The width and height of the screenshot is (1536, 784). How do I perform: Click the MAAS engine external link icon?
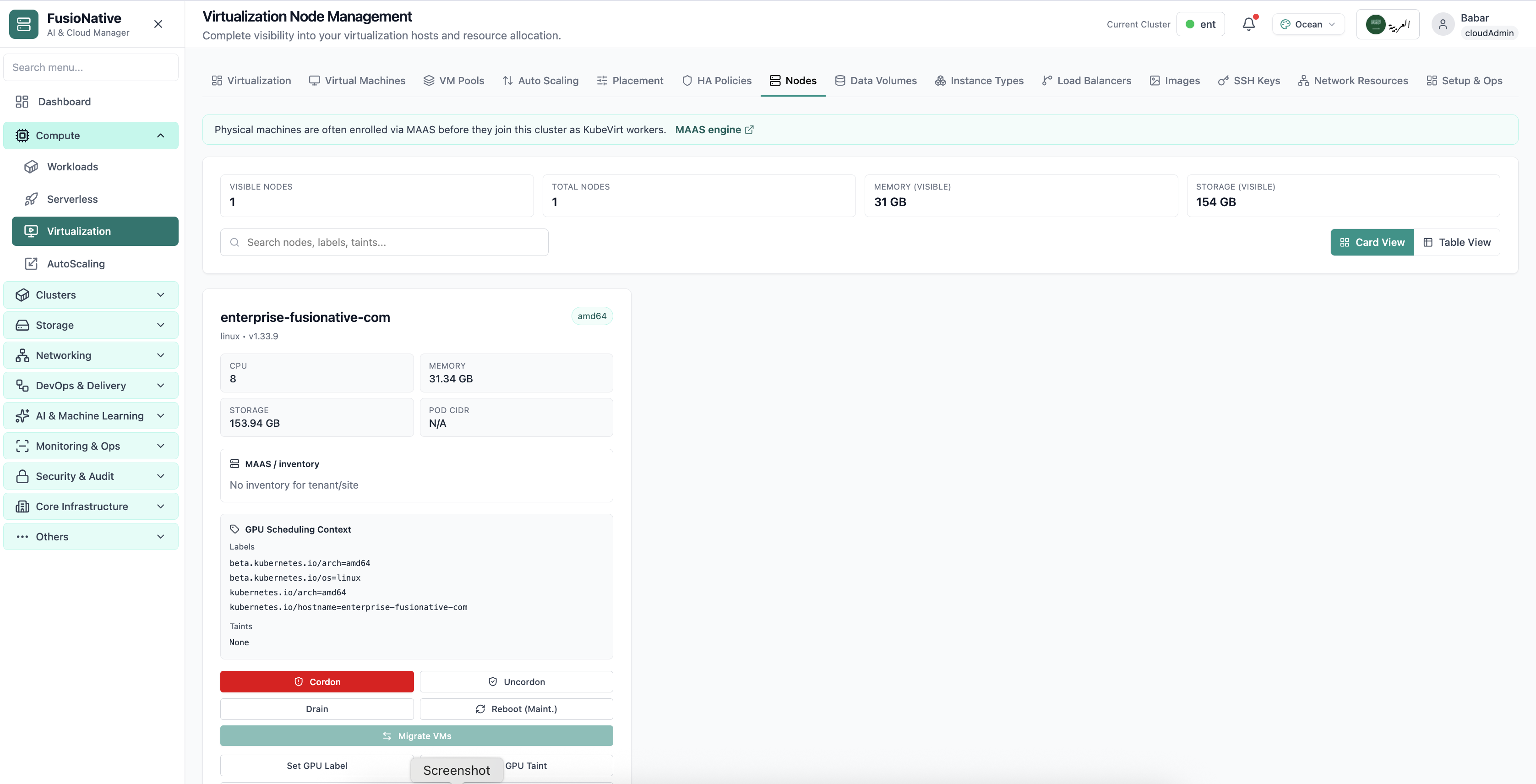pyautogui.click(x=750, y=130)
